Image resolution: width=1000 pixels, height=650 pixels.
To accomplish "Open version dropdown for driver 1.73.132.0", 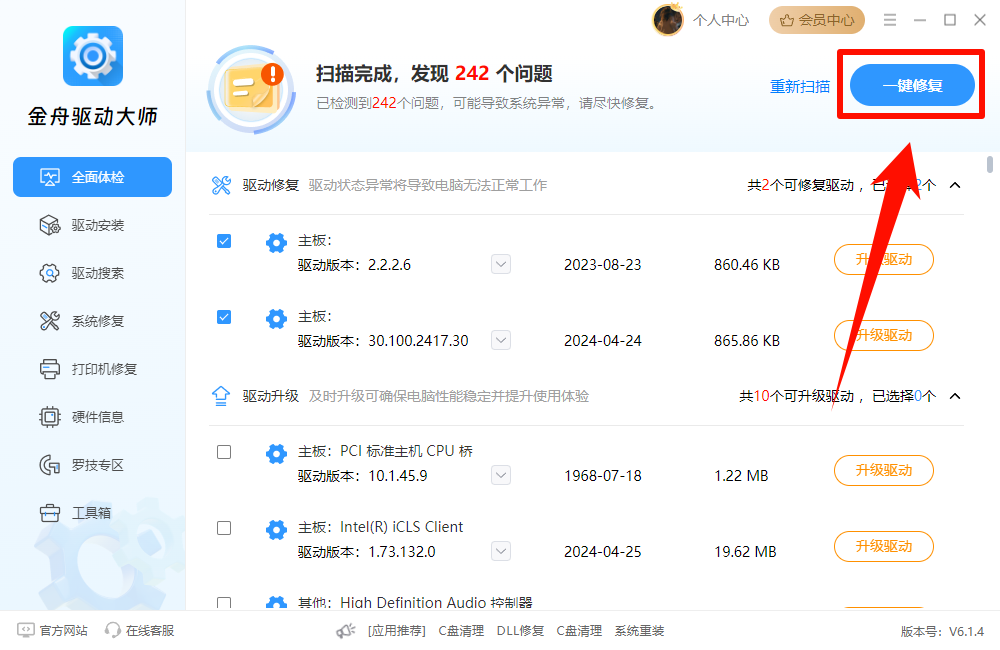I will click(501, 551).
